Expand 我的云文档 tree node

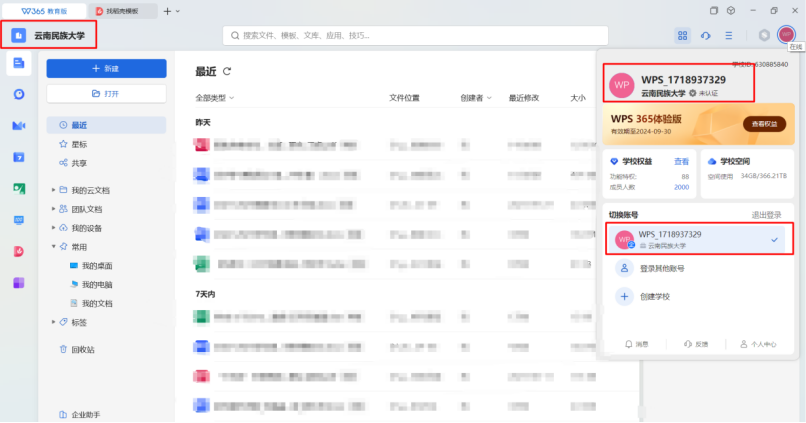(53, 190)
